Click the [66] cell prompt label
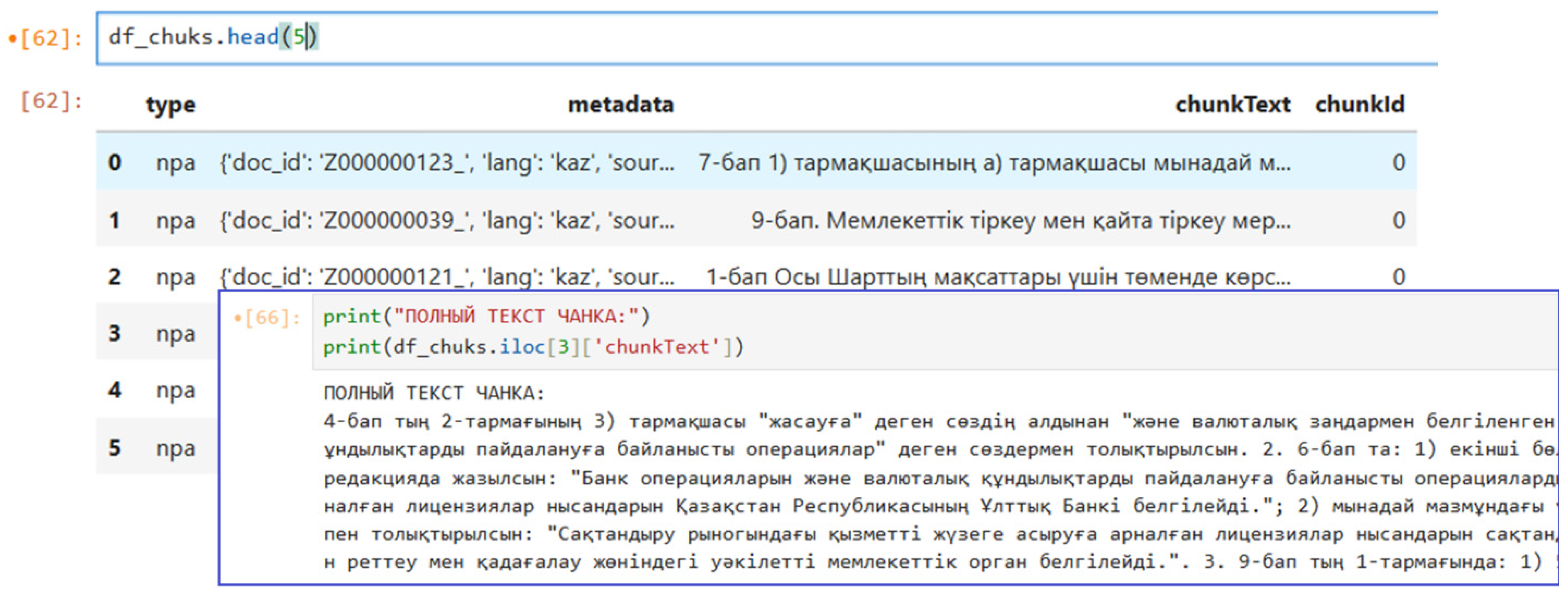This screenshot has height=600, width=1568. (x=267, y=317)
